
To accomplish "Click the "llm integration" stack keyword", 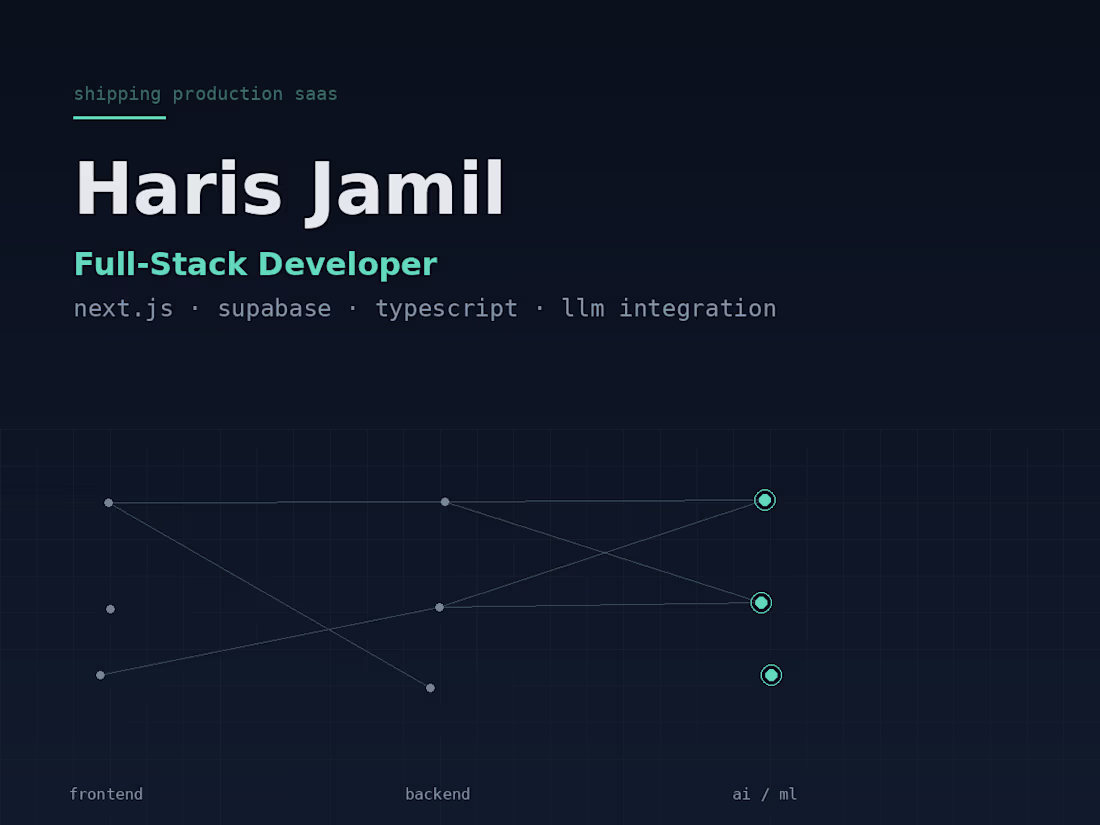I will 669,309.
